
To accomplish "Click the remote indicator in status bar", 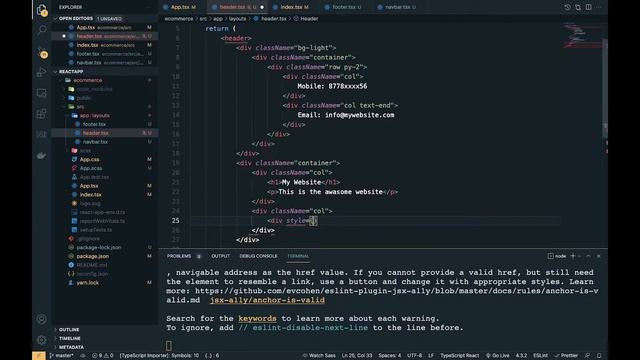I will coord(39,356).
